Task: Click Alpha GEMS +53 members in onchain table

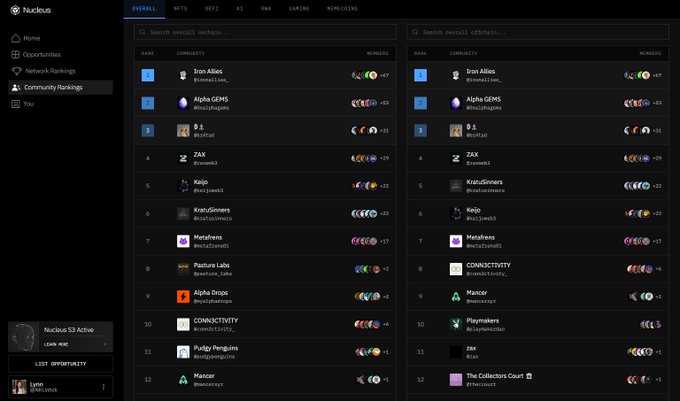Action: pos(370,103)
